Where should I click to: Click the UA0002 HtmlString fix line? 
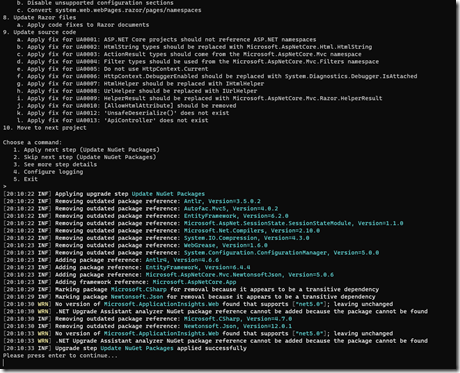[194, 47]
